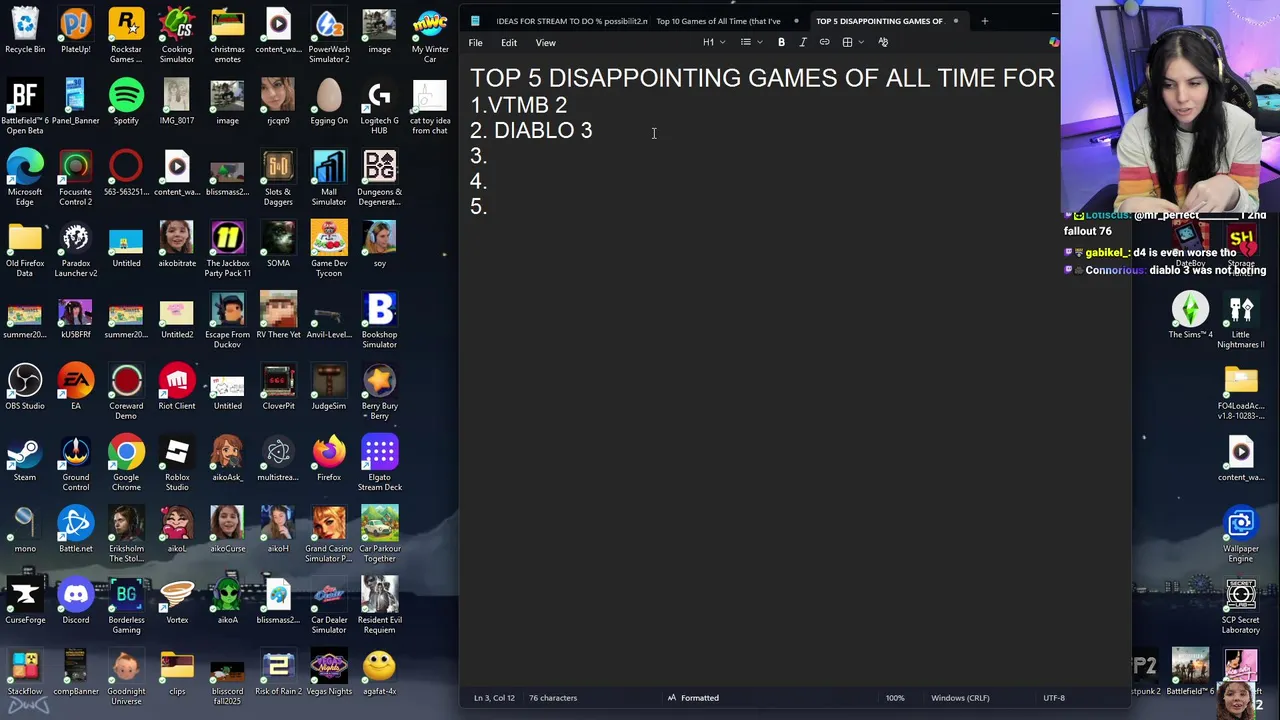1280x720 pixels.
Task: Open Steam desktop icon
Action: tap(25, 458)
